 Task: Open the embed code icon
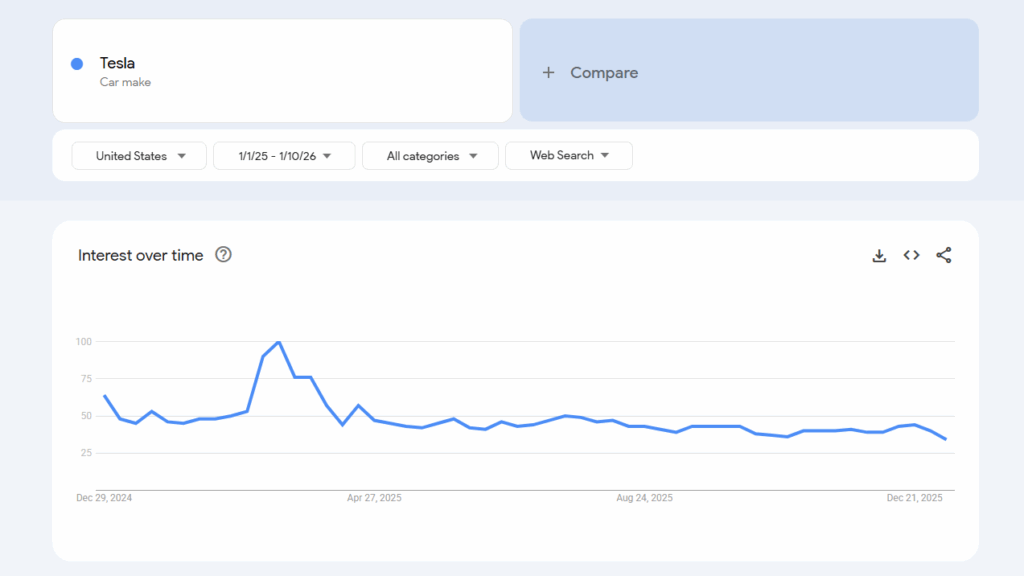coord(911,255)
